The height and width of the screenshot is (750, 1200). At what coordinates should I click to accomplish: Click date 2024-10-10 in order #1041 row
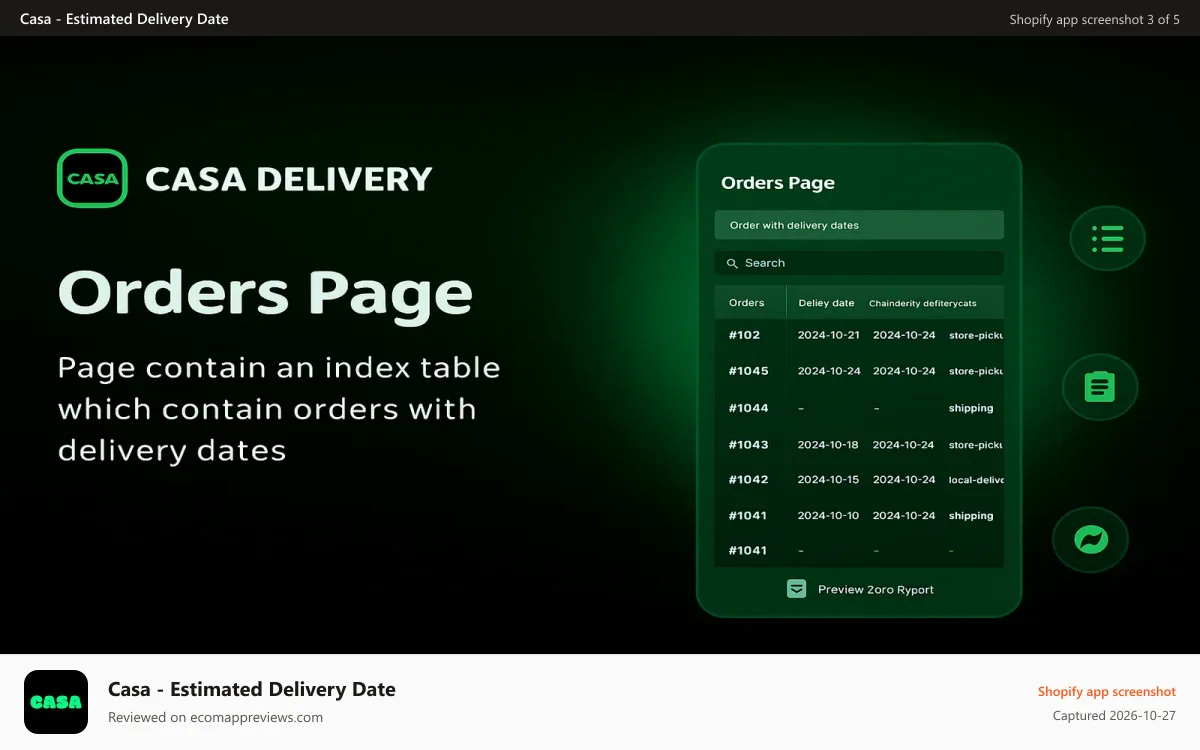click(828, 516)
